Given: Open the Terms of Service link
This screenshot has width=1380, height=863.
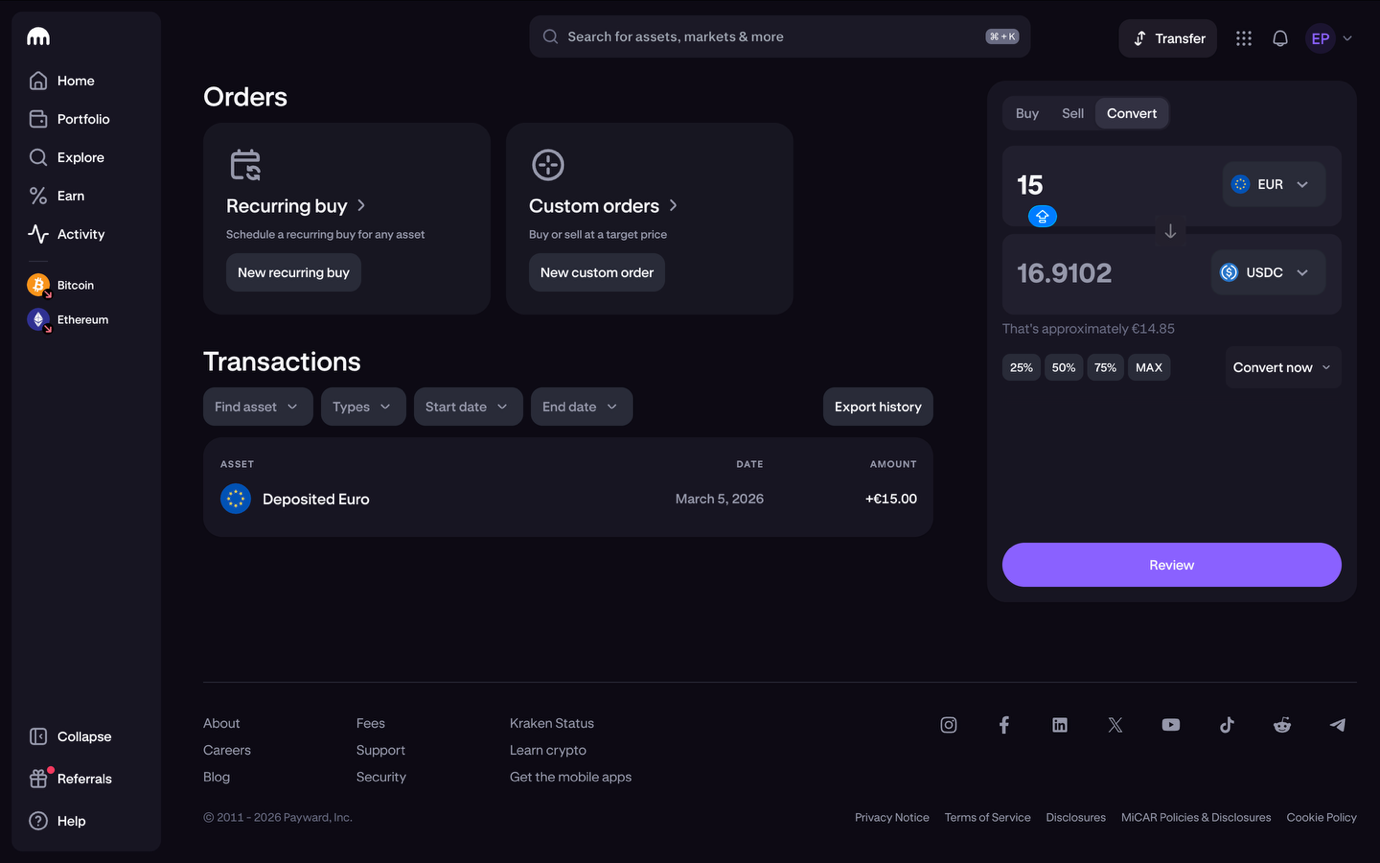Looking at the screenshot, I should (x=988, y=818).
